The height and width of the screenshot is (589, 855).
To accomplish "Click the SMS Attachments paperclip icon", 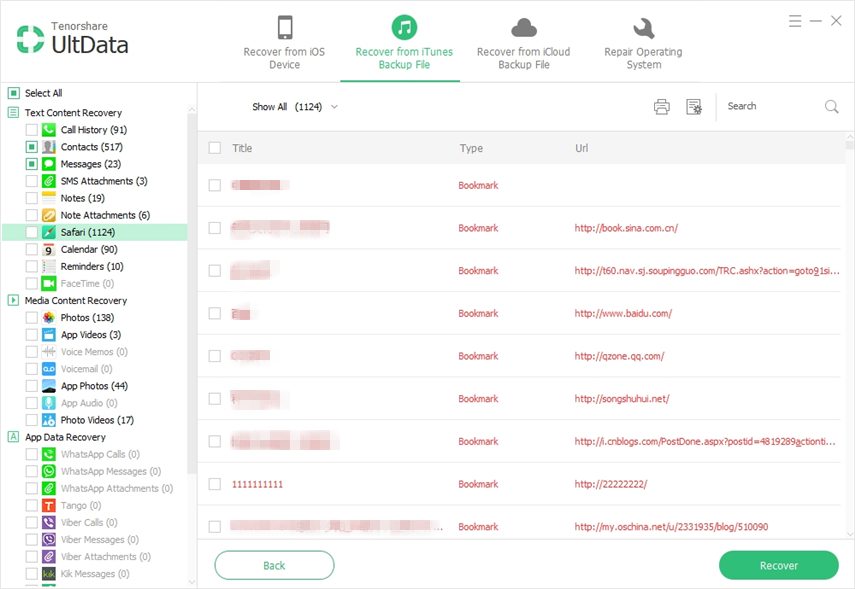I will pos(49,181).
